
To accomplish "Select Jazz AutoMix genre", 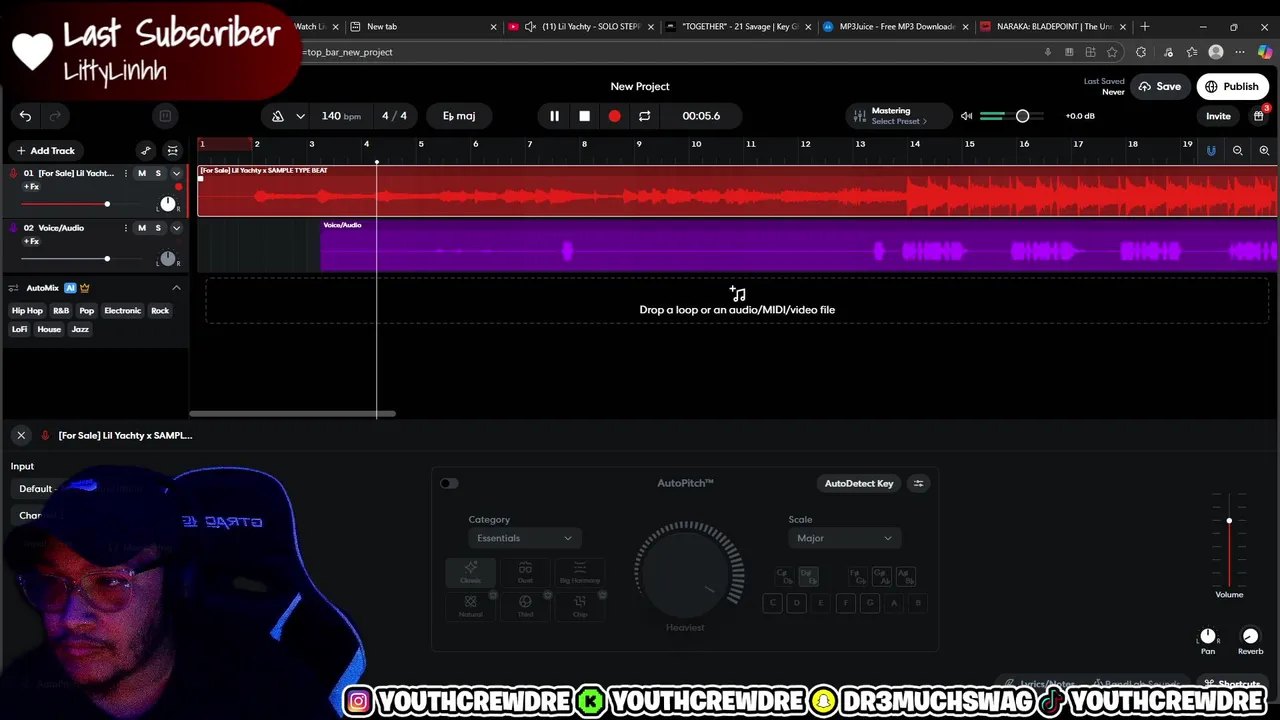I will pyautogui.click(x=80, y=329).
